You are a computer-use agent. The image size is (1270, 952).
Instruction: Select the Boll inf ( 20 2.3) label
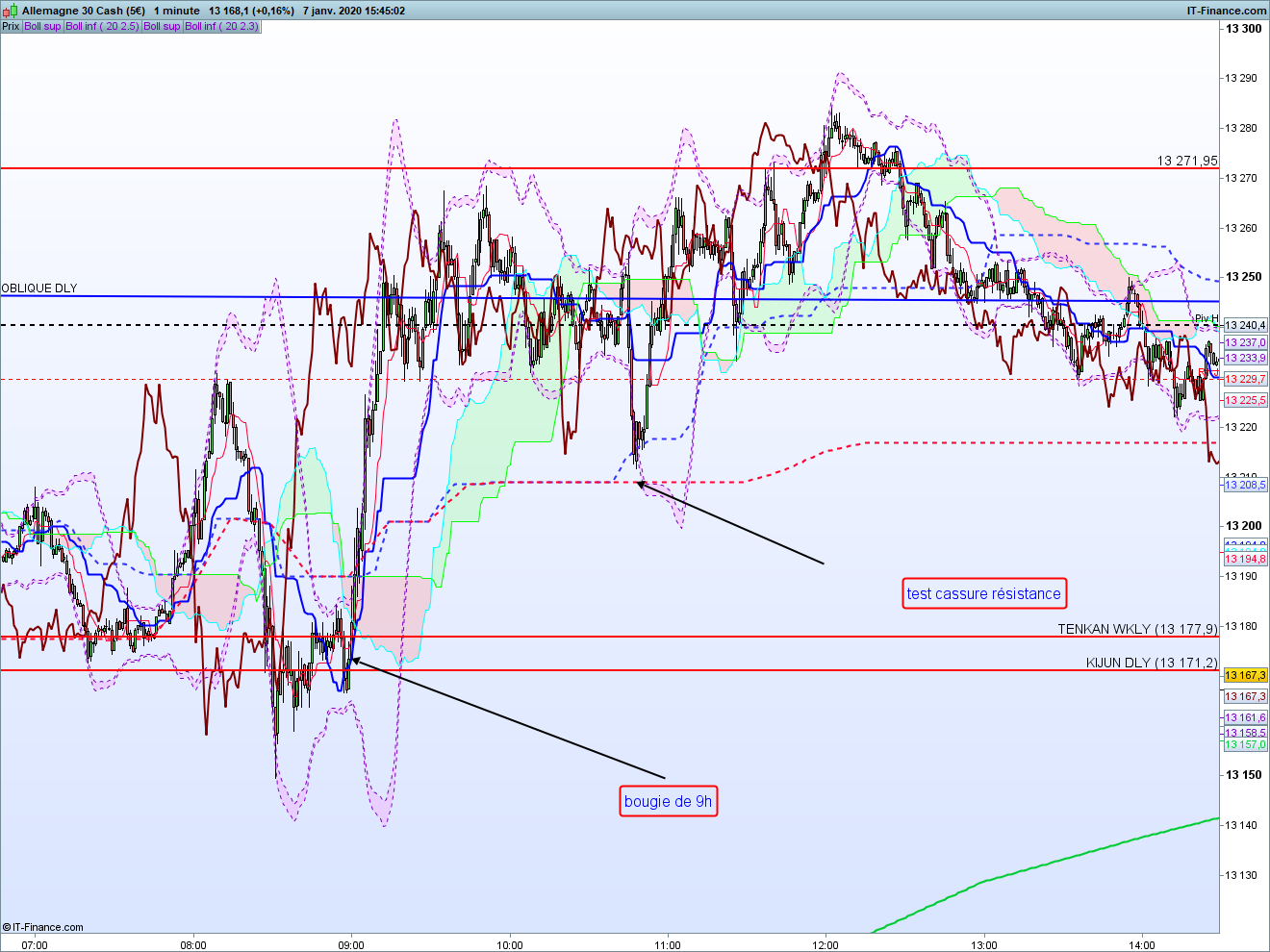[x=222, y=26]
